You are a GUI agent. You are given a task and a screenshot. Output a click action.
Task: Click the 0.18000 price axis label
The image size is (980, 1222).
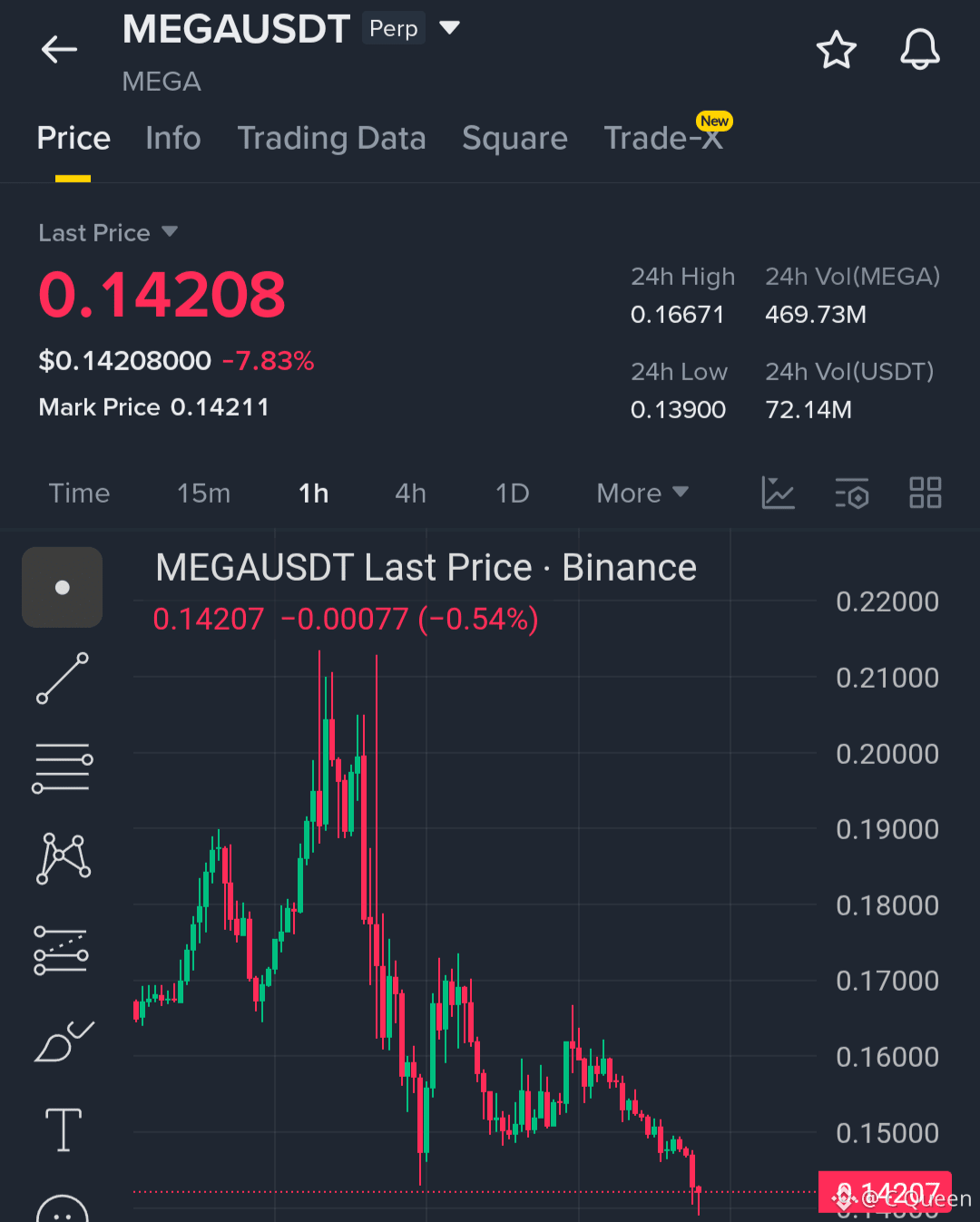(887, 905)
